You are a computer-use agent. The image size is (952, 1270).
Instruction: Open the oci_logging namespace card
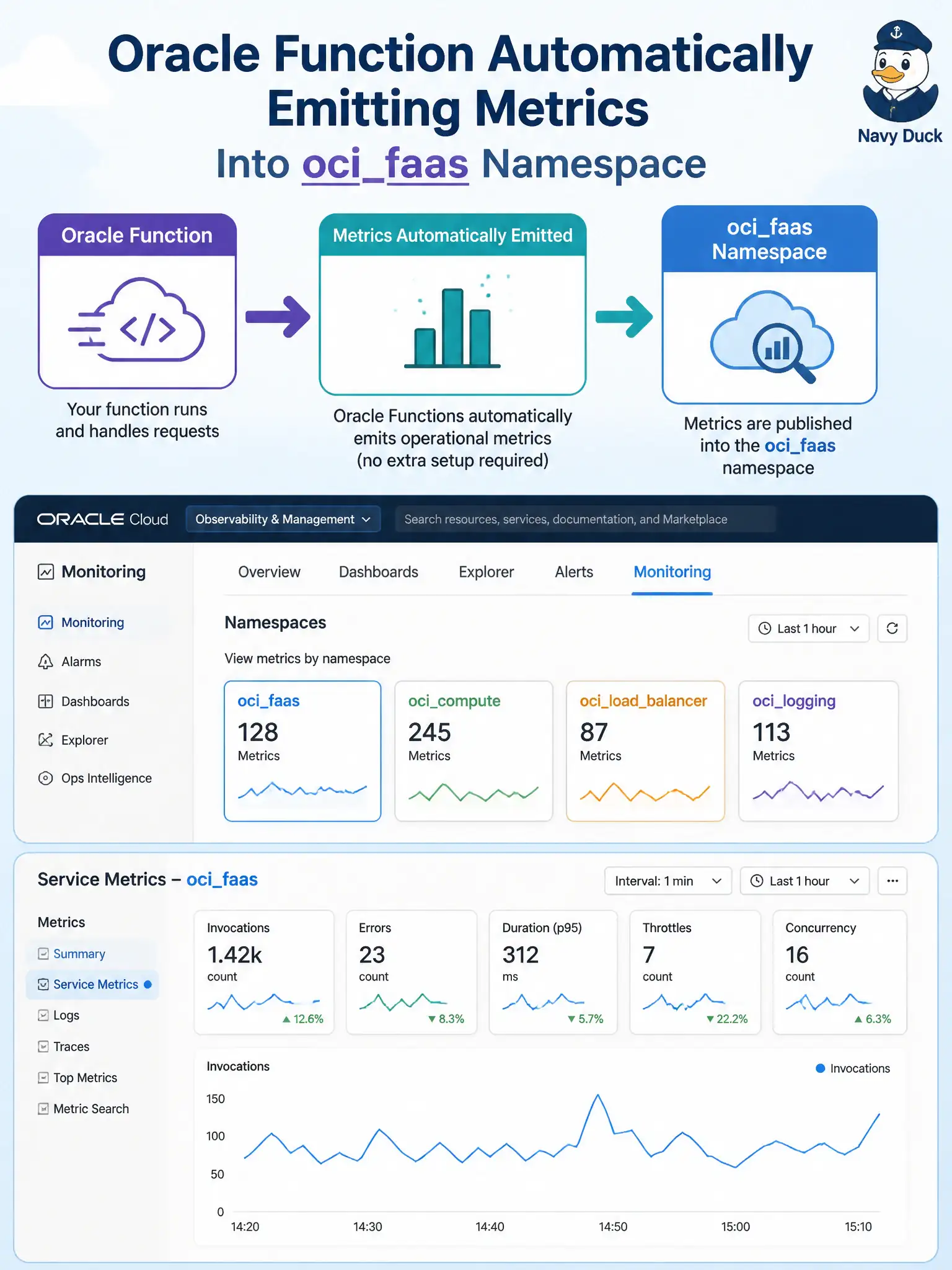pyautogui.click(x=818, y=751)
